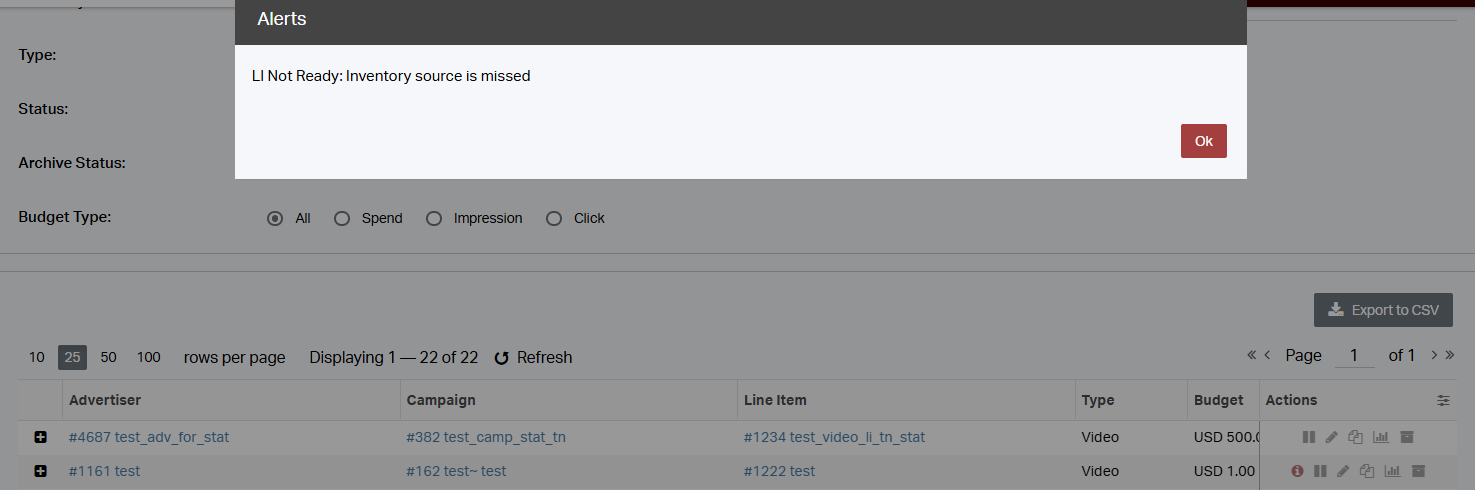Click the page number input field
The width and height of the screenshot is (1475, 490).
1354,356
